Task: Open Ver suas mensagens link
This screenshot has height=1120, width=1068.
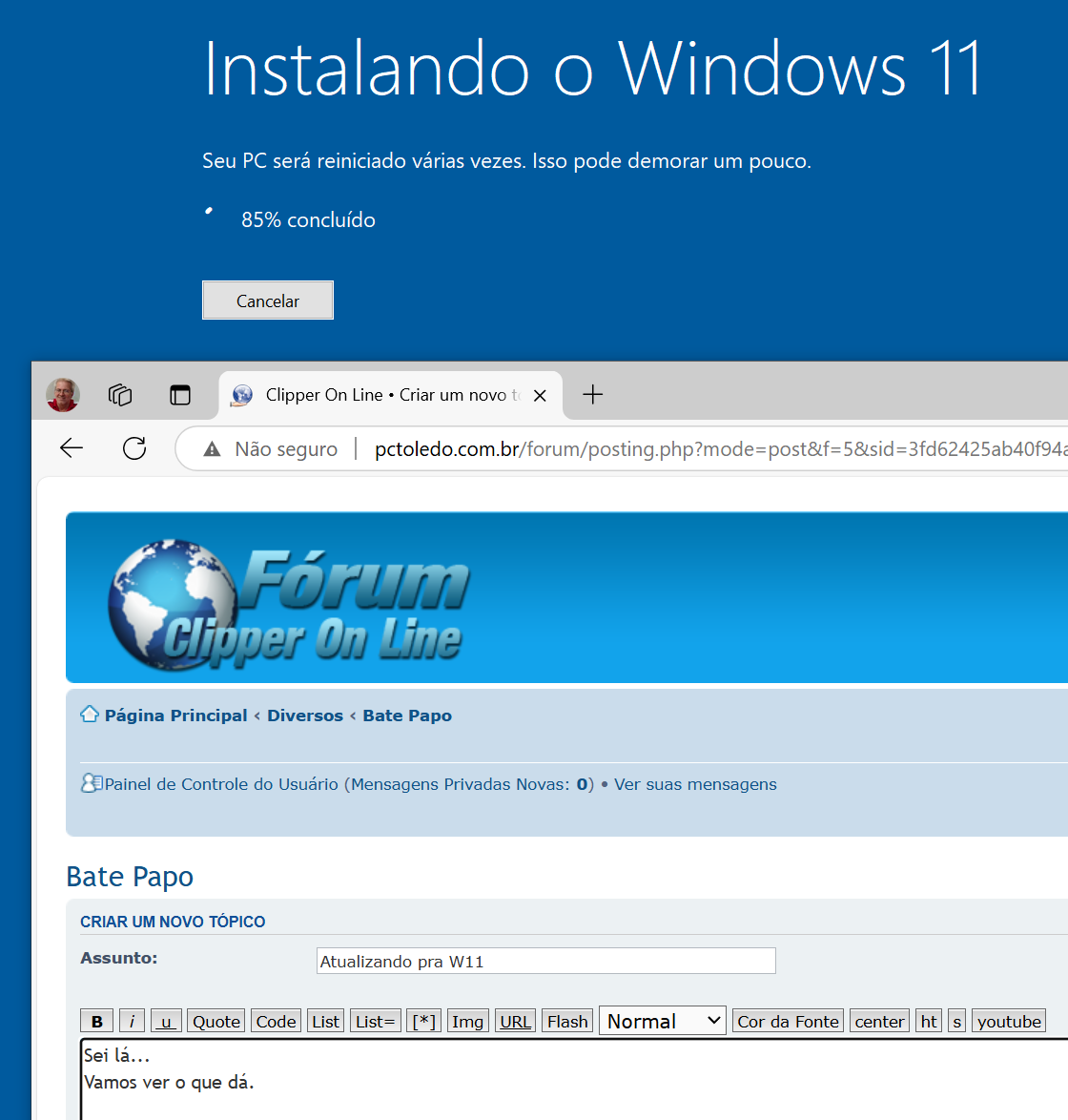Action: (x=695, y=784)
